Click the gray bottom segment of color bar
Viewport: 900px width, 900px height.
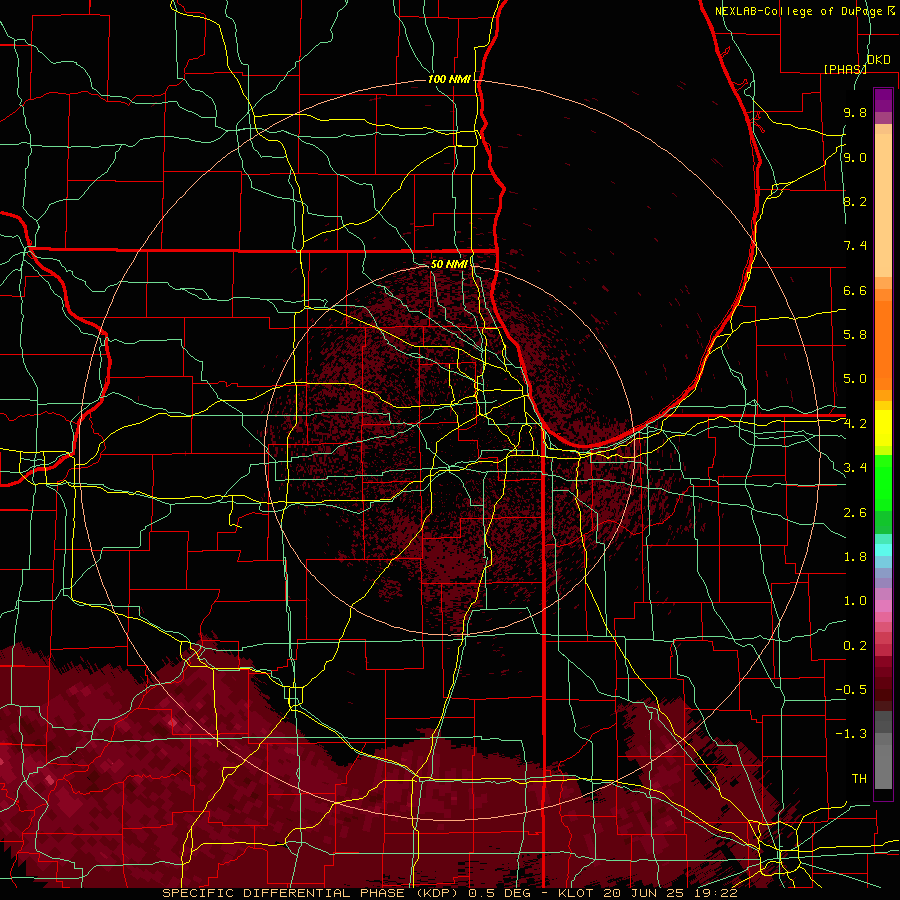click(x=883, y=763)
